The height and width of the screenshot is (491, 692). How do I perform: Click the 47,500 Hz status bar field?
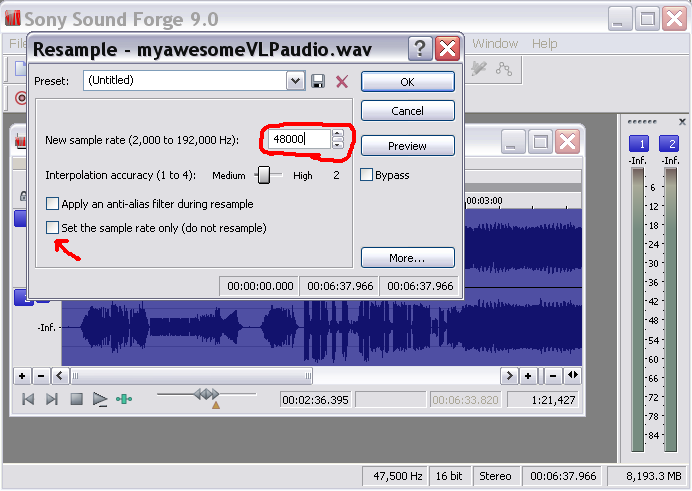pyautogui.click(x=395, y=476)
